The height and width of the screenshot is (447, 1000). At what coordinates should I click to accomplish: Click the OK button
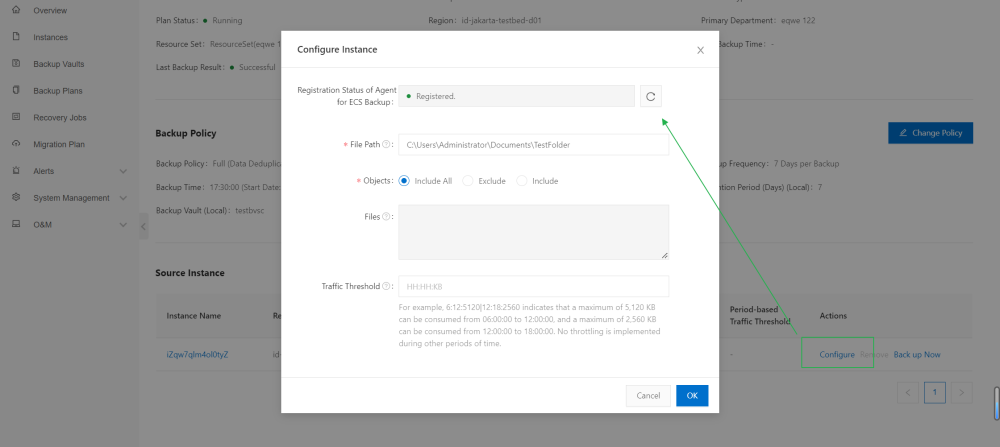click(692, 395)
